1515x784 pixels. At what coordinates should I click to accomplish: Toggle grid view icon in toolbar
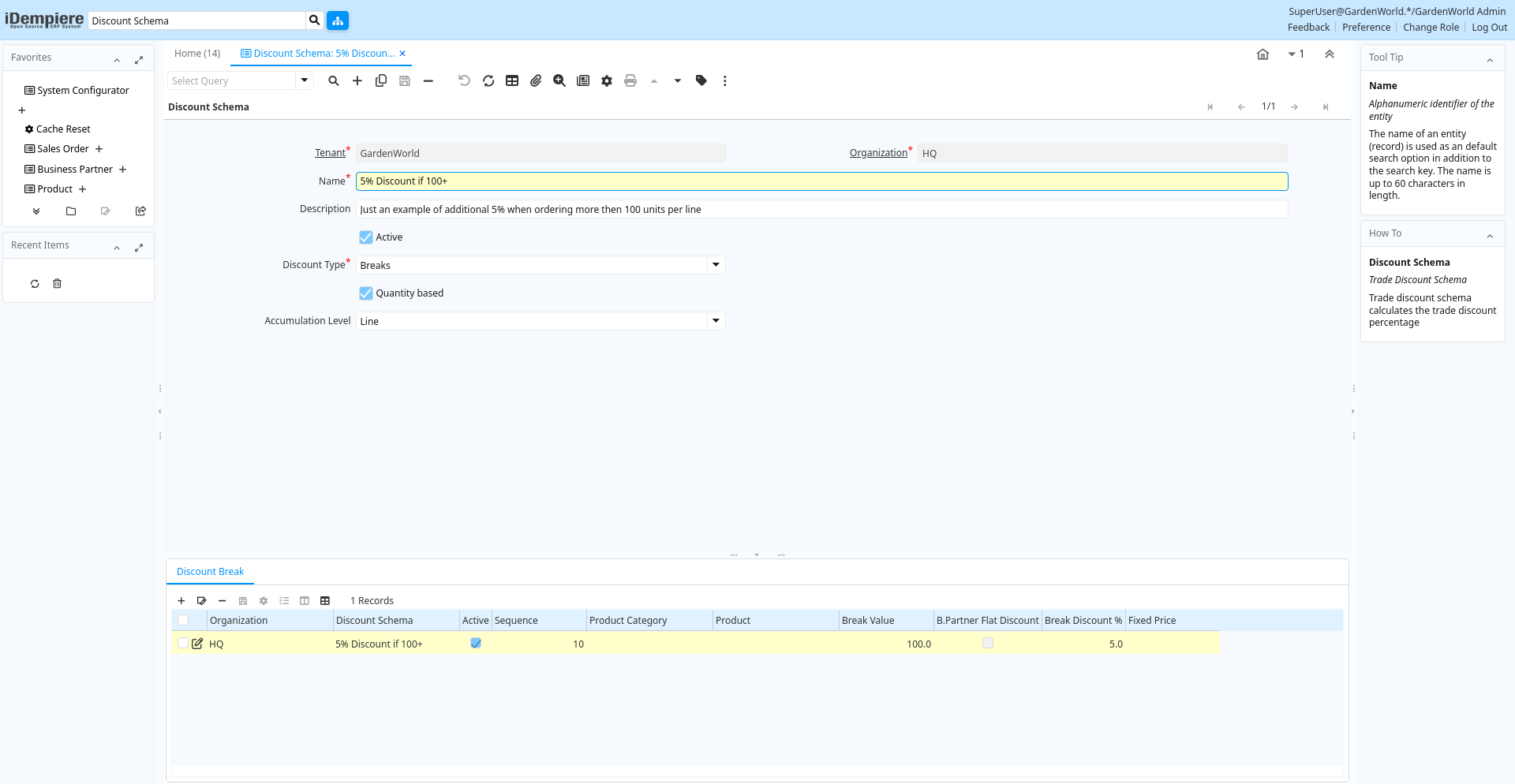point(512,80)
